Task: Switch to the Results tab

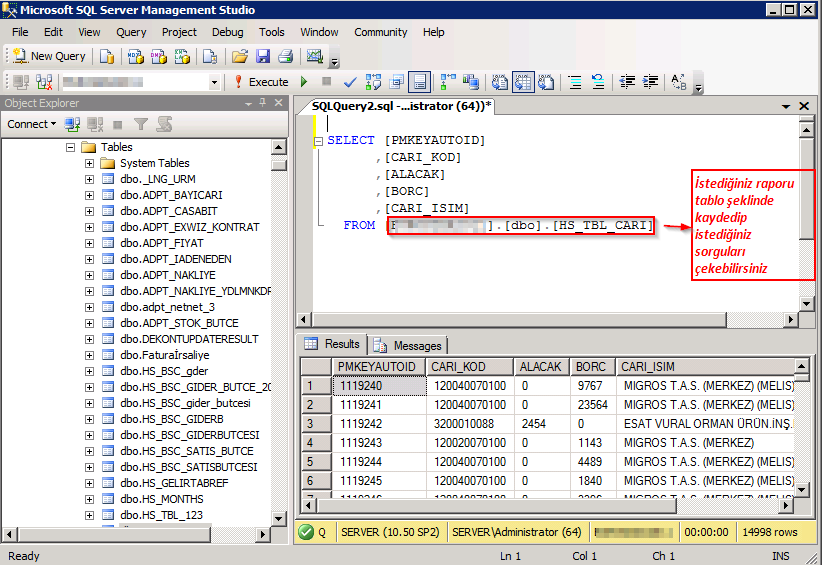Action: 332,344
